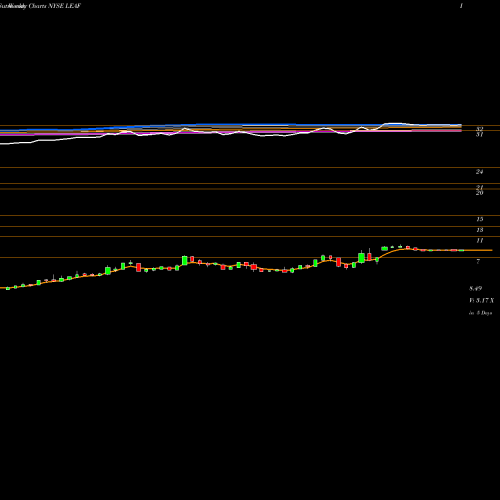Click the 'V: 5.17 X' volume text

pos(481,301)
